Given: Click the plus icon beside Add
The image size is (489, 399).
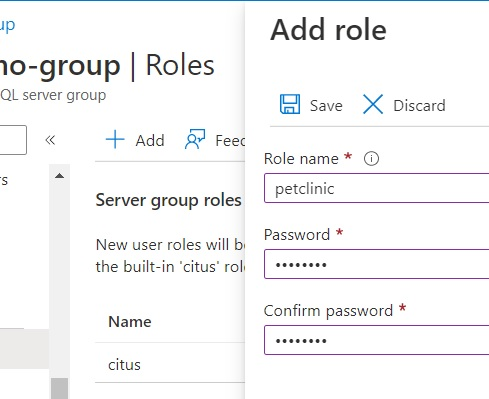Looking at the screenshot, I should pyautogui.click(x=115, y=140).
